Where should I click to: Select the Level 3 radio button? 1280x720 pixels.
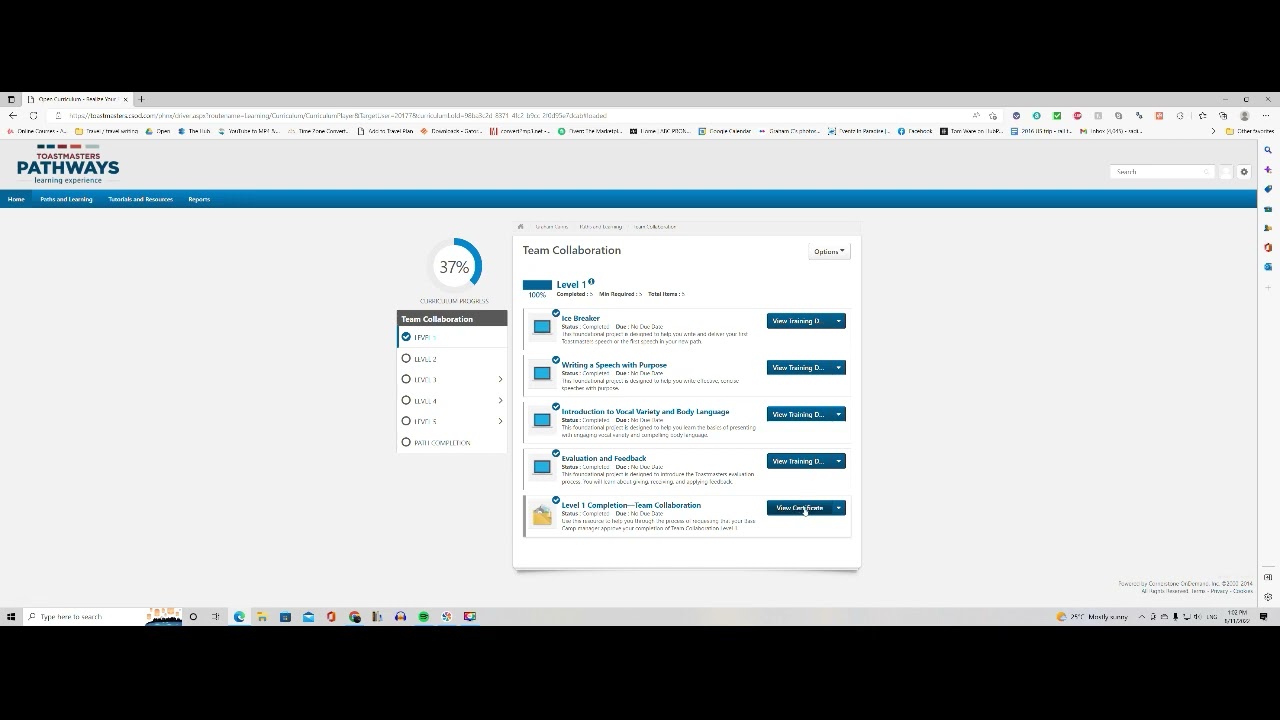[406, 379]
